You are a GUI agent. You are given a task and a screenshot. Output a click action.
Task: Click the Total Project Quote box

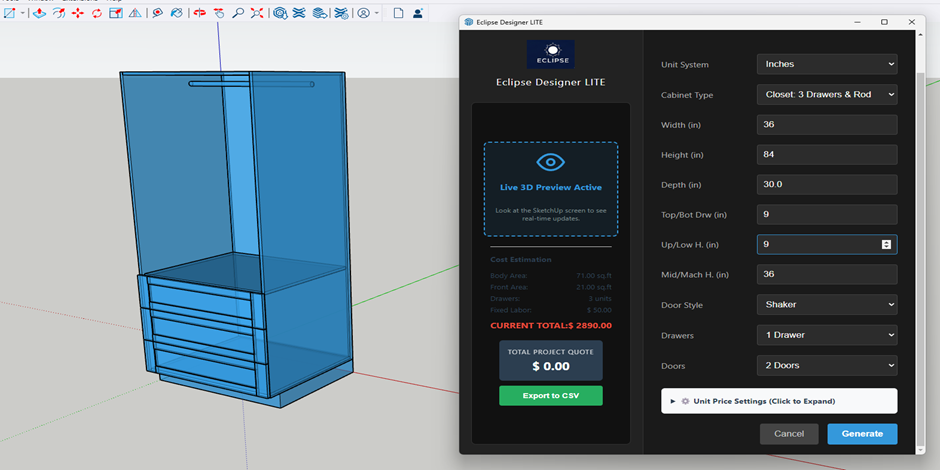pos(550,360)
